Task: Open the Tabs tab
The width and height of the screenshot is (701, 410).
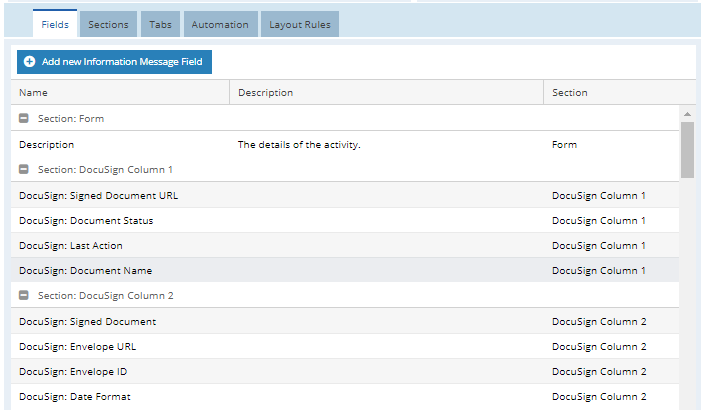Action: [160, 24]
